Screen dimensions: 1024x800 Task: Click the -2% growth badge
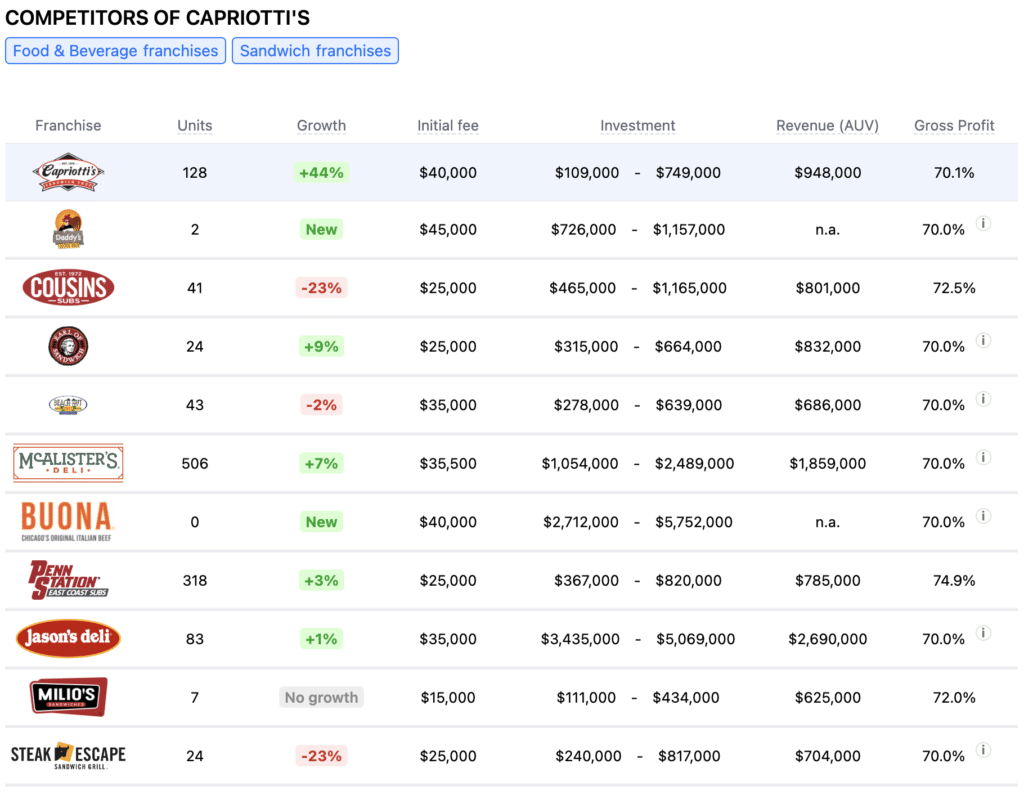(321, 405)
